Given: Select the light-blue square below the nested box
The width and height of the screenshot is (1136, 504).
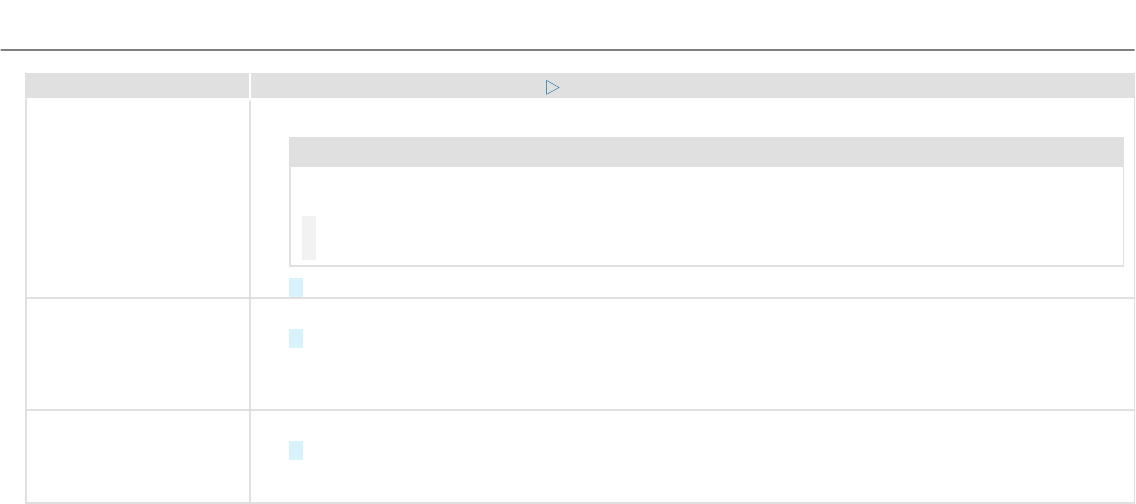Looking at the screenshot, I should pos(296,287).
